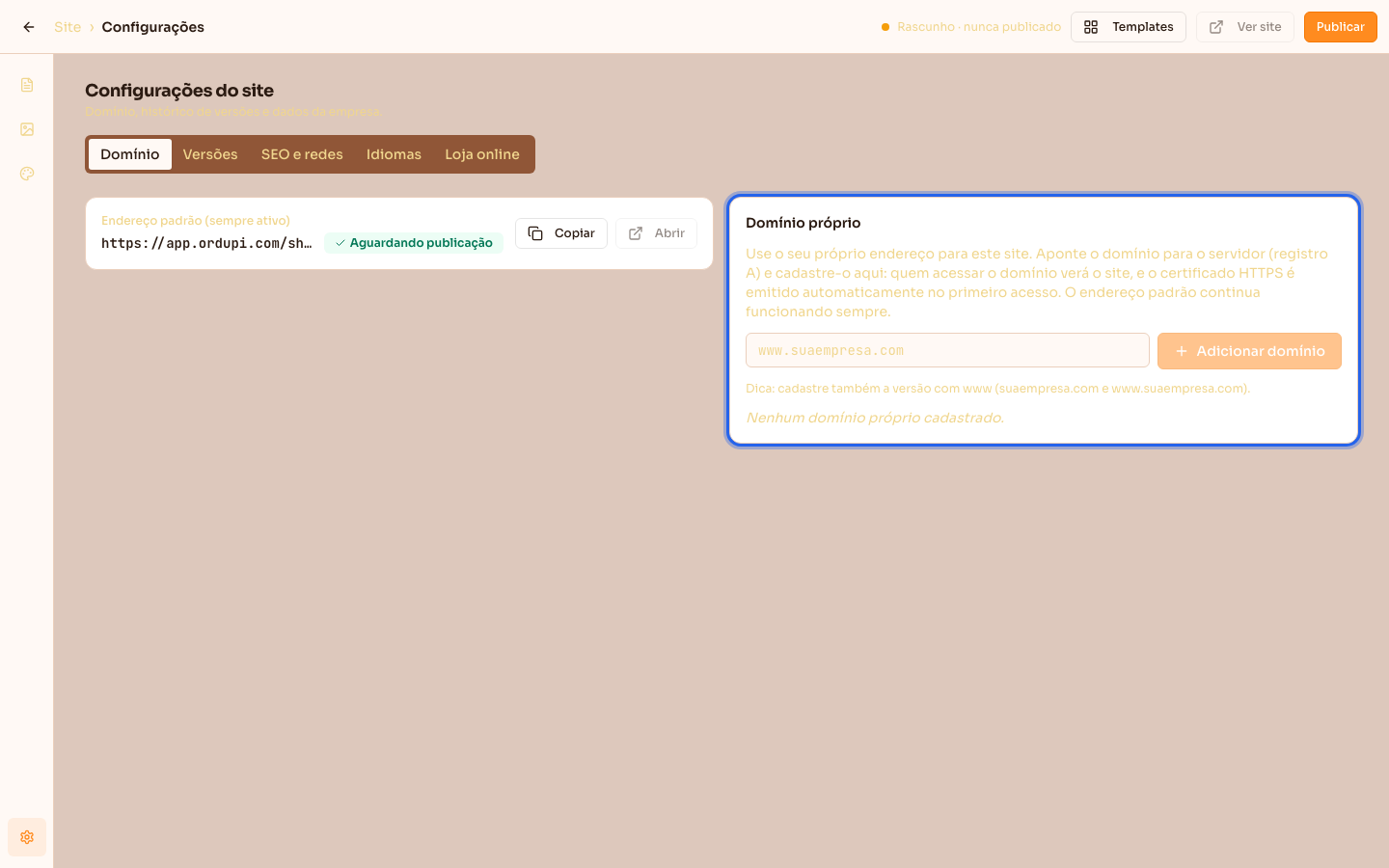
Task: Click the Nenhum domínio próprio cadastrado text
Action: click(x=875, y=418)
